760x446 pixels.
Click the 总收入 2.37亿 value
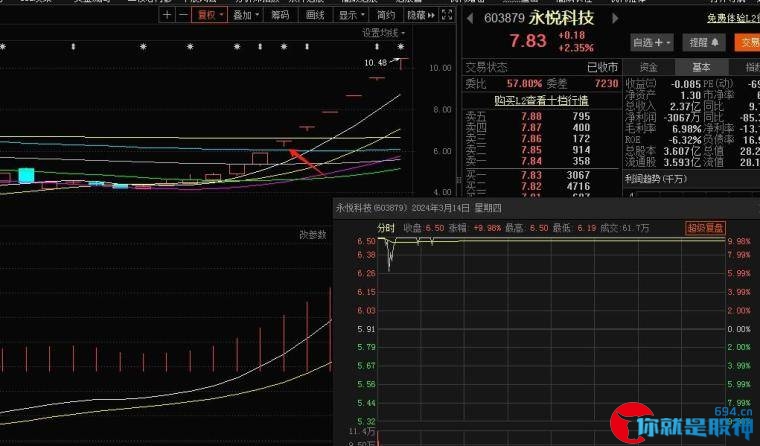click(686, 107)
